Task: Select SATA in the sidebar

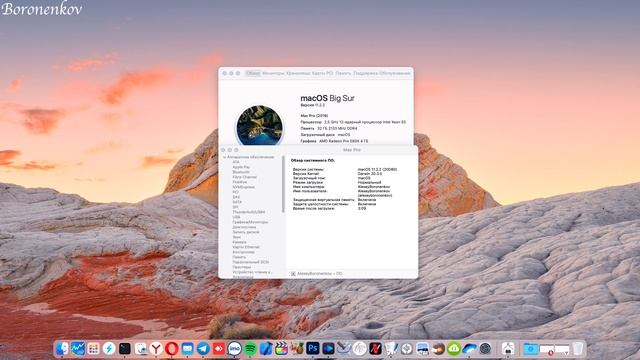Action: (237, 202)
